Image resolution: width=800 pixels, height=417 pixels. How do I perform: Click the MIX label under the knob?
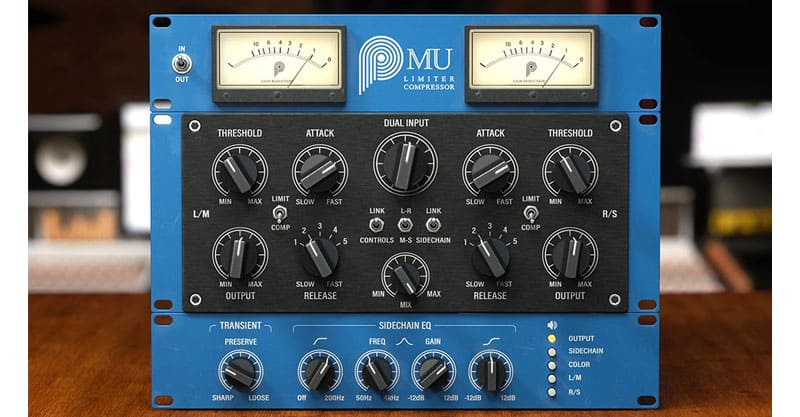(406, 305)
